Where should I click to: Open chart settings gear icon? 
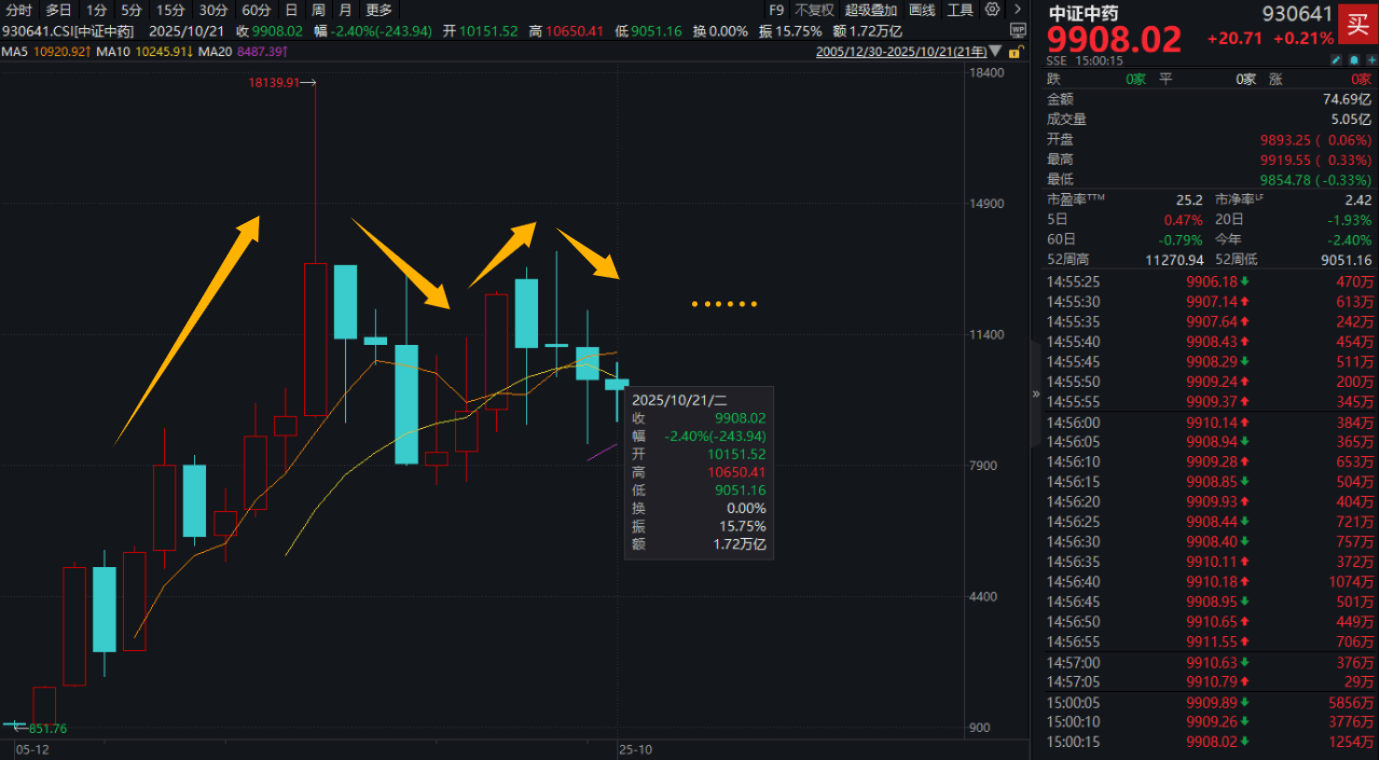point(992,10)
